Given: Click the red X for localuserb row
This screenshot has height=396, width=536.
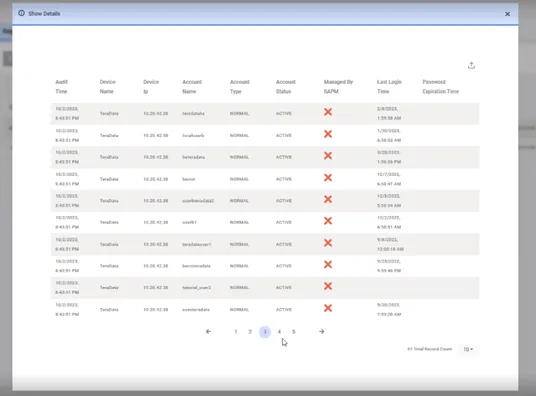Looking at the screenshot, I should 328,134.
